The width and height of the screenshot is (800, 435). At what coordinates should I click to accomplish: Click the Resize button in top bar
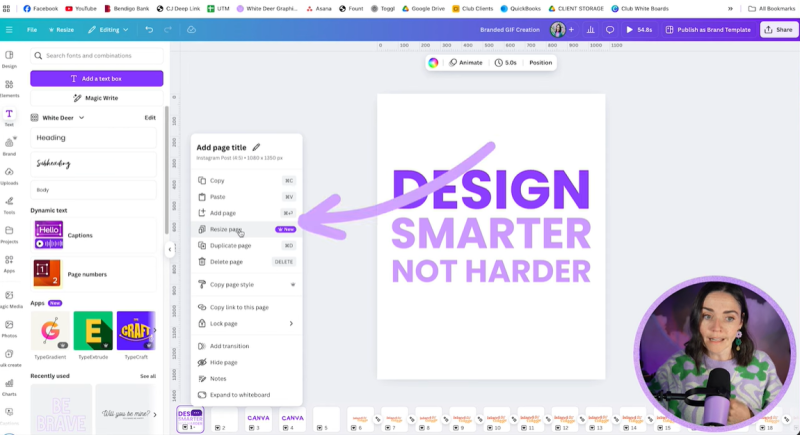[61, 30]
